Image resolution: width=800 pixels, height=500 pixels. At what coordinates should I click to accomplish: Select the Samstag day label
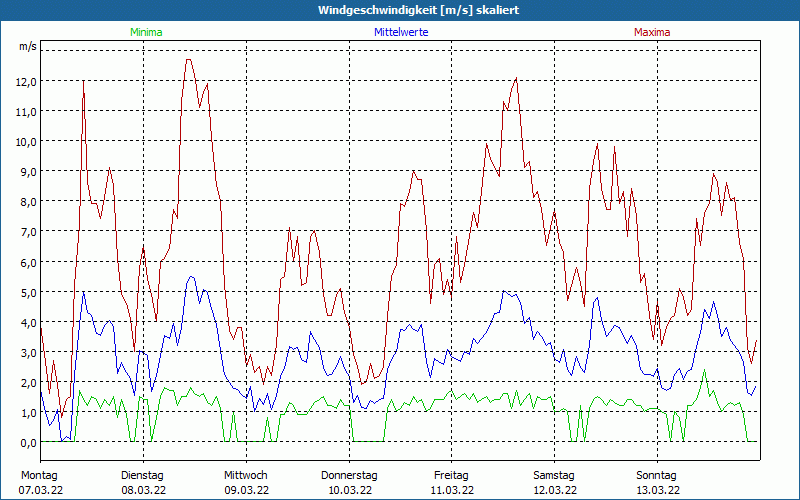pos(554,475)
